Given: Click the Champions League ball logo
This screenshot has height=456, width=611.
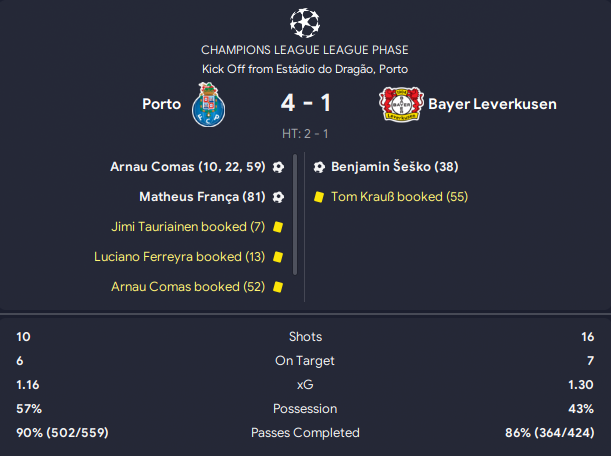Looking at the screenshot, I should (x=304, y=21).
